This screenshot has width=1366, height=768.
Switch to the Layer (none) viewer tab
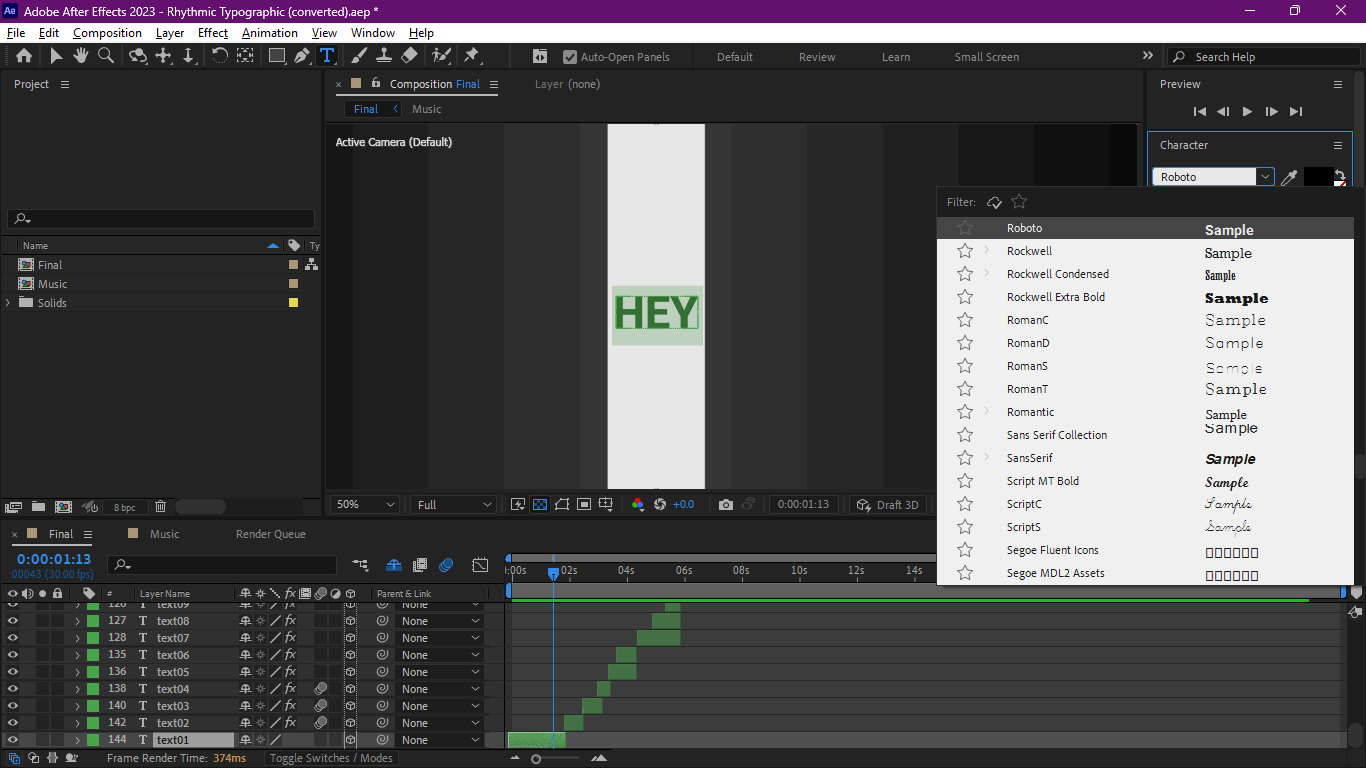(x=567, y=84)
